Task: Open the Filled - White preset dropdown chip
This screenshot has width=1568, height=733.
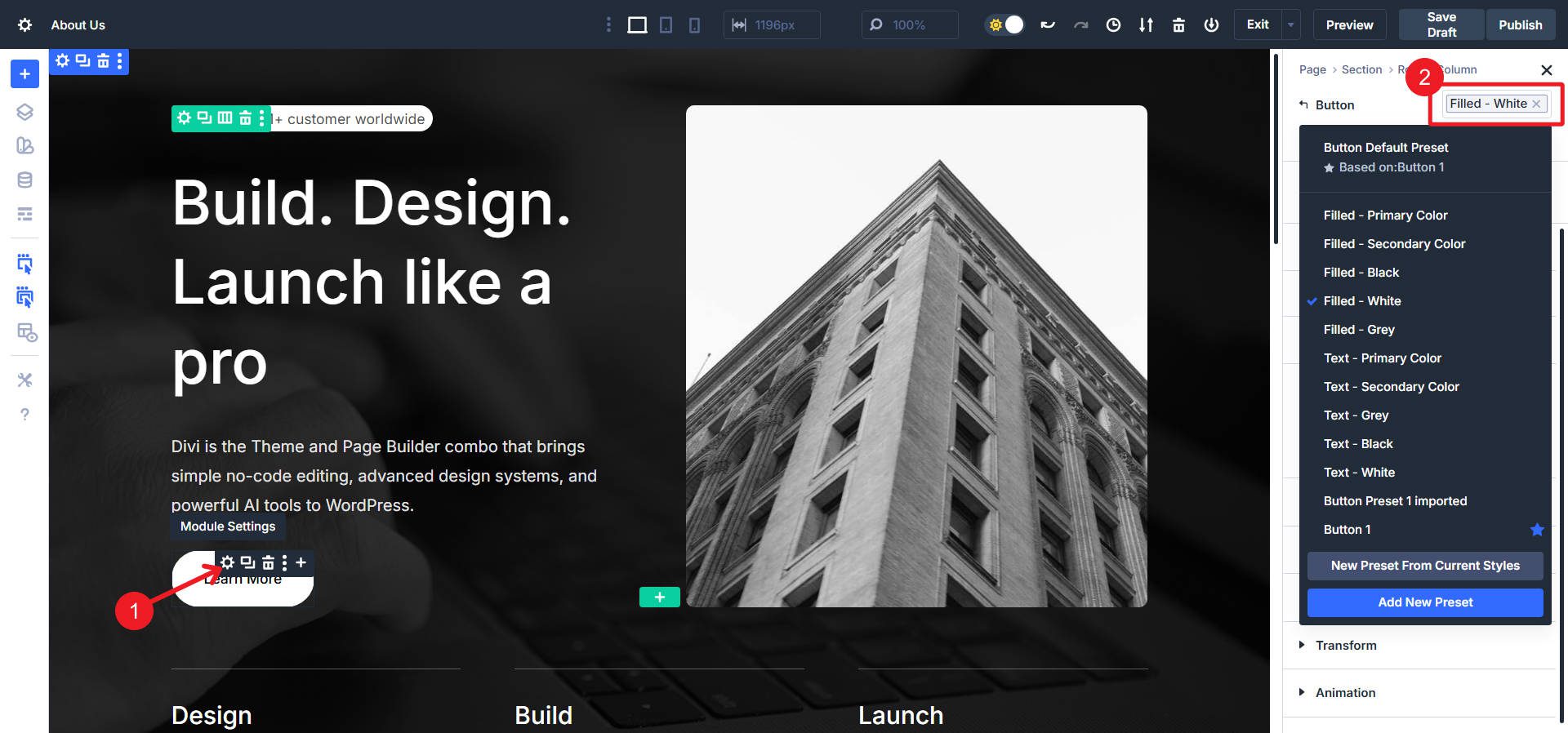Action: coord(1488,104)
